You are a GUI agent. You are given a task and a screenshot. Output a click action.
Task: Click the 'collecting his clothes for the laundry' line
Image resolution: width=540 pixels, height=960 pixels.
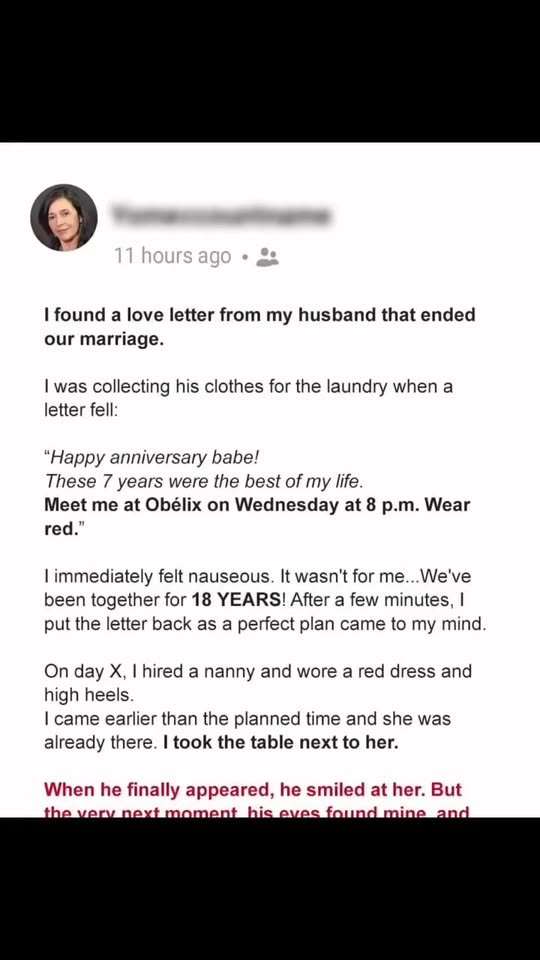[249, 387]
